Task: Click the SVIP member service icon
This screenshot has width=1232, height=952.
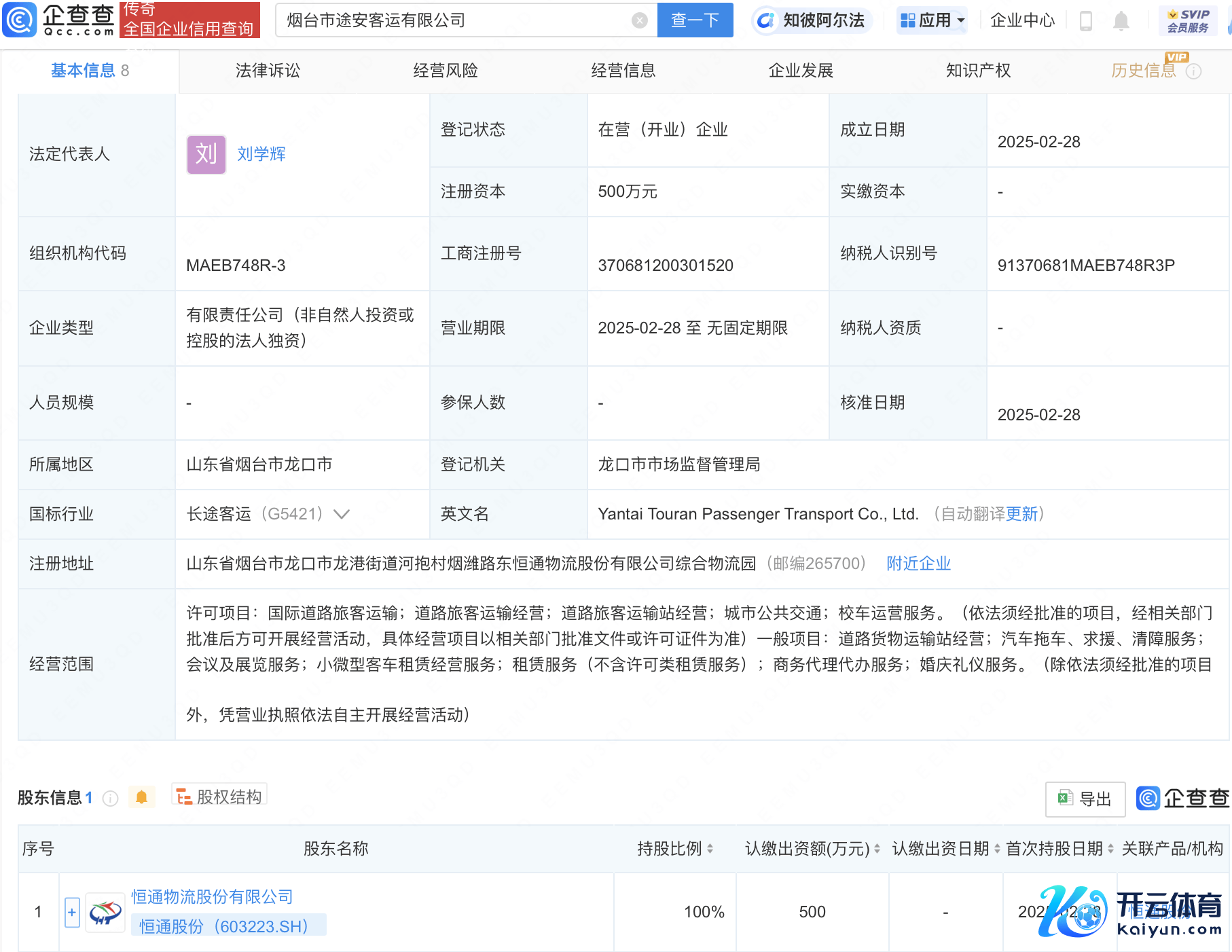Action: (x=1187, y=20)
